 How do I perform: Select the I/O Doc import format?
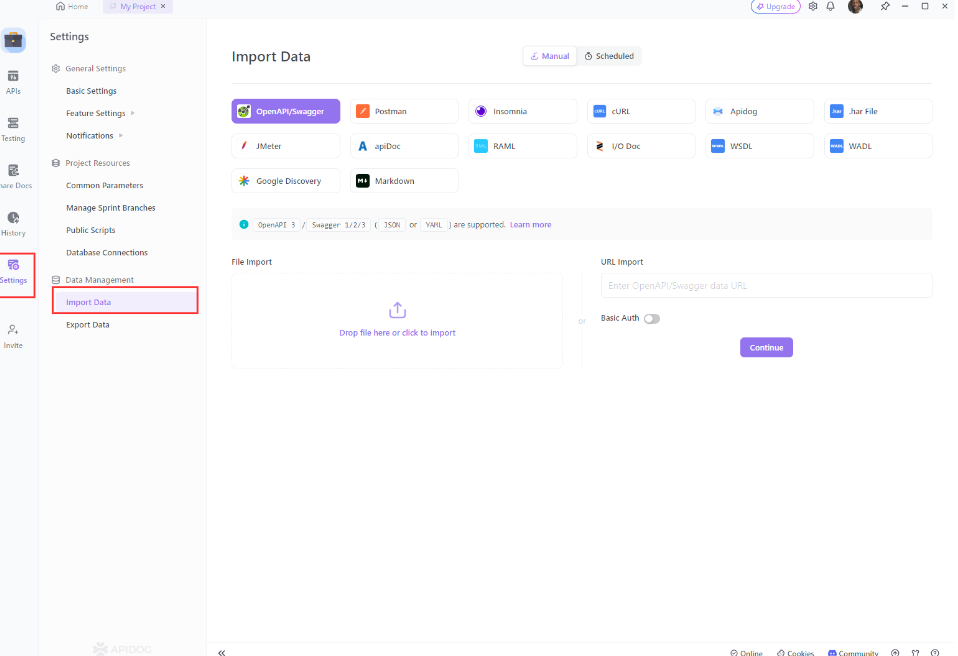(641, 146)
